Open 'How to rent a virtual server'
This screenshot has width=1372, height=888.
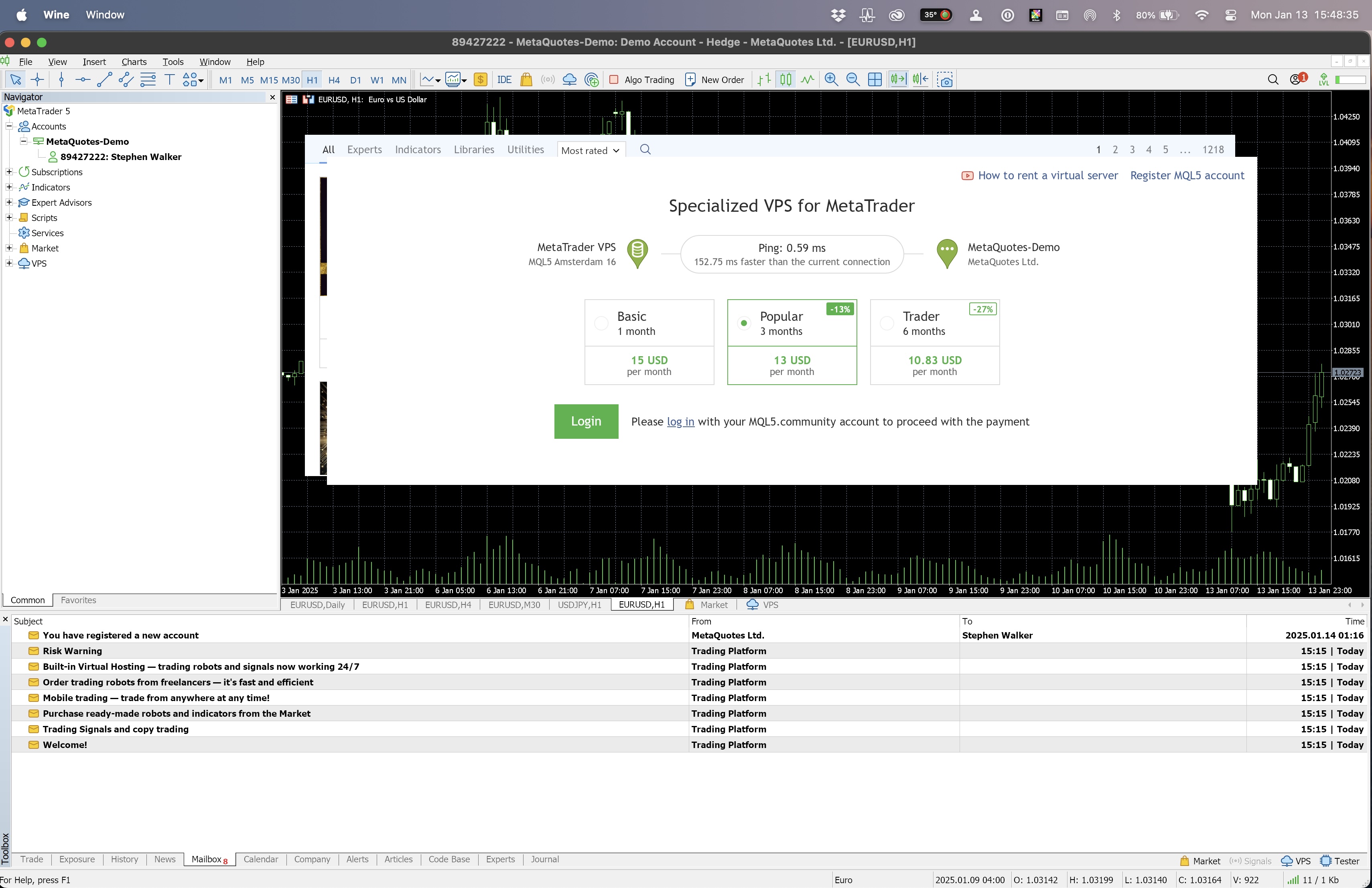(1039, 175)
